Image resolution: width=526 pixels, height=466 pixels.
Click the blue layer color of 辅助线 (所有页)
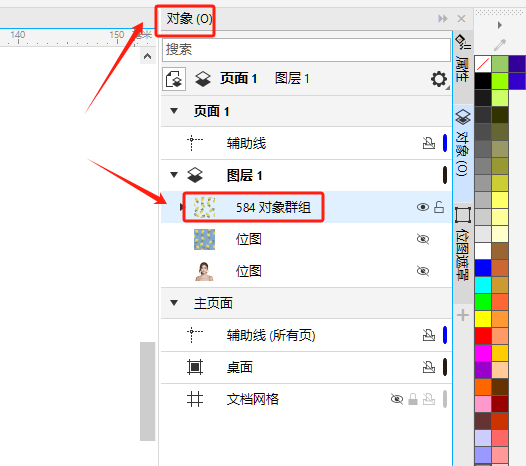pyautogui.click(x=445, y=335)
